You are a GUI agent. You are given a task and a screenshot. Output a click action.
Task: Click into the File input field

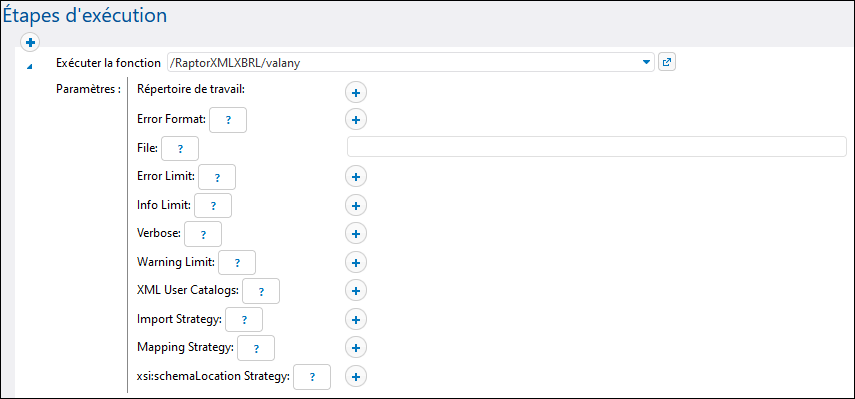click(597, 147)
